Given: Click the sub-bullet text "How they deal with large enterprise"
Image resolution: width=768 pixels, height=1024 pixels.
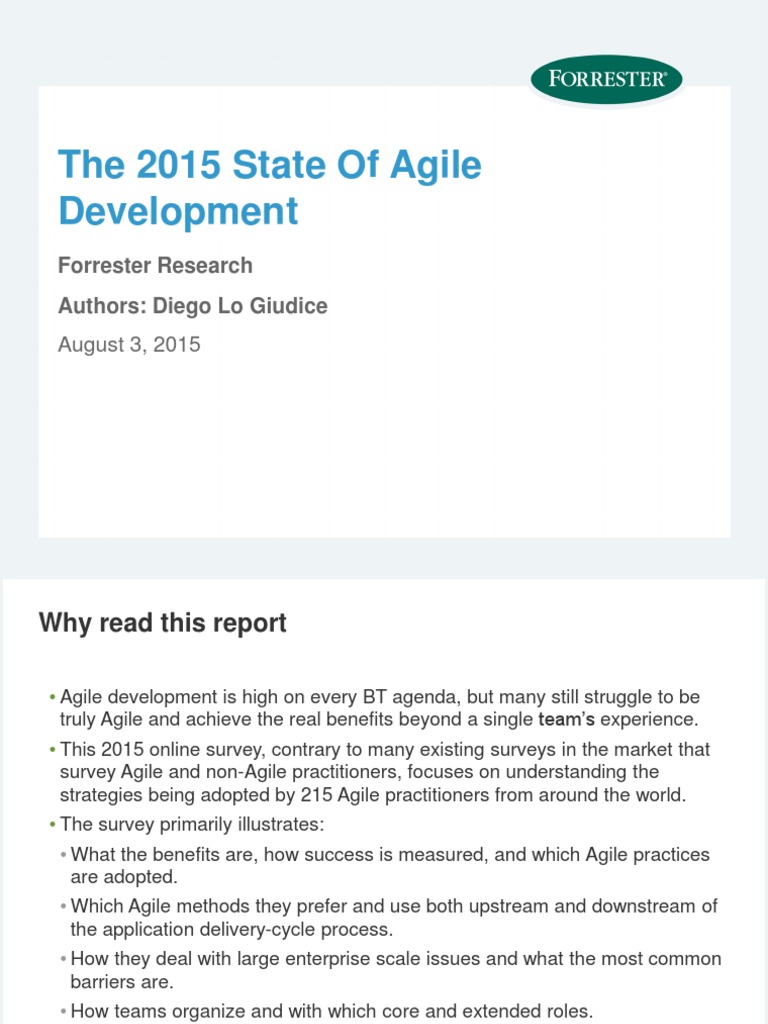Looking at the screenshot, I should (x=396, y=969).
